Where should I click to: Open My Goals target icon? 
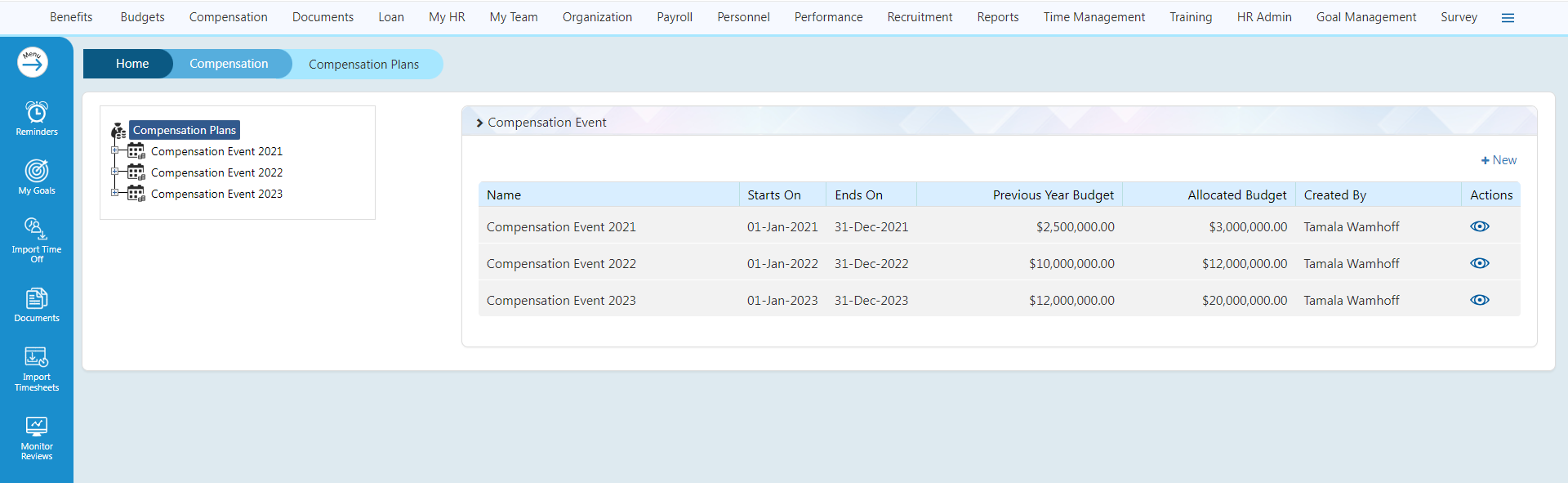tap(37, 171)
